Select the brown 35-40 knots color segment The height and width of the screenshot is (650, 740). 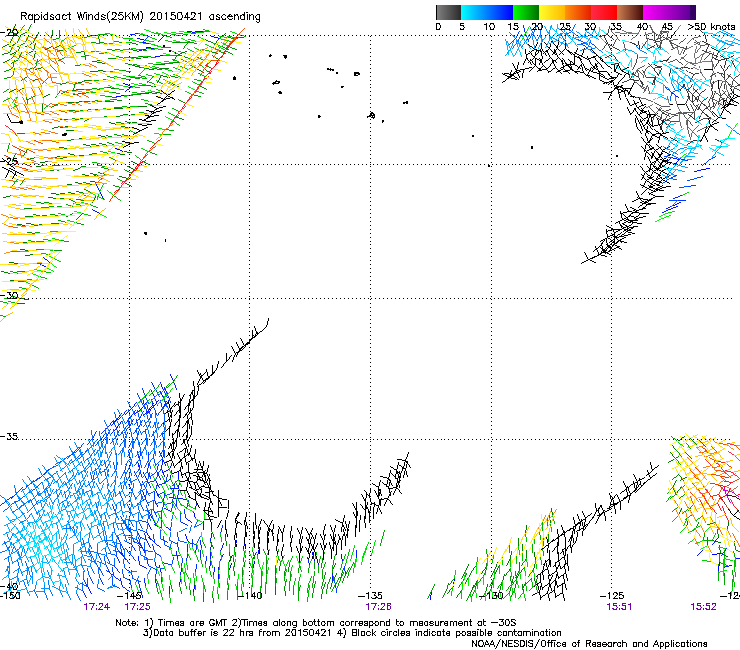coord(630,12)
